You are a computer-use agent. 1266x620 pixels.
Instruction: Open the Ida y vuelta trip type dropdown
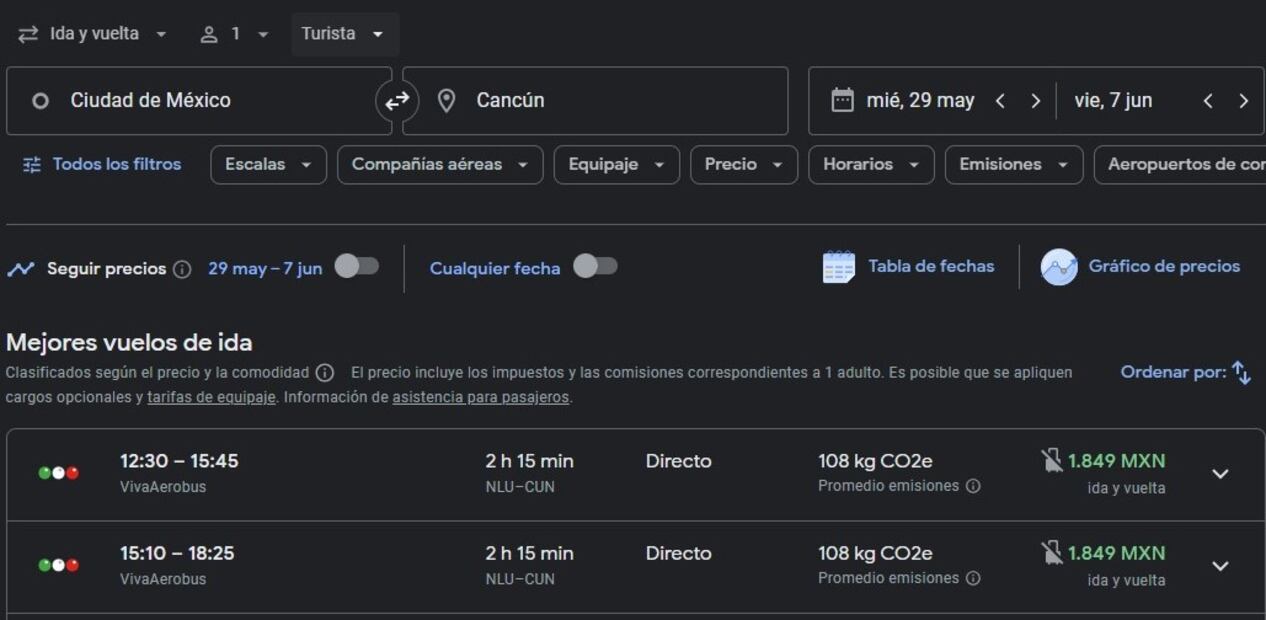tap(93, 34)
